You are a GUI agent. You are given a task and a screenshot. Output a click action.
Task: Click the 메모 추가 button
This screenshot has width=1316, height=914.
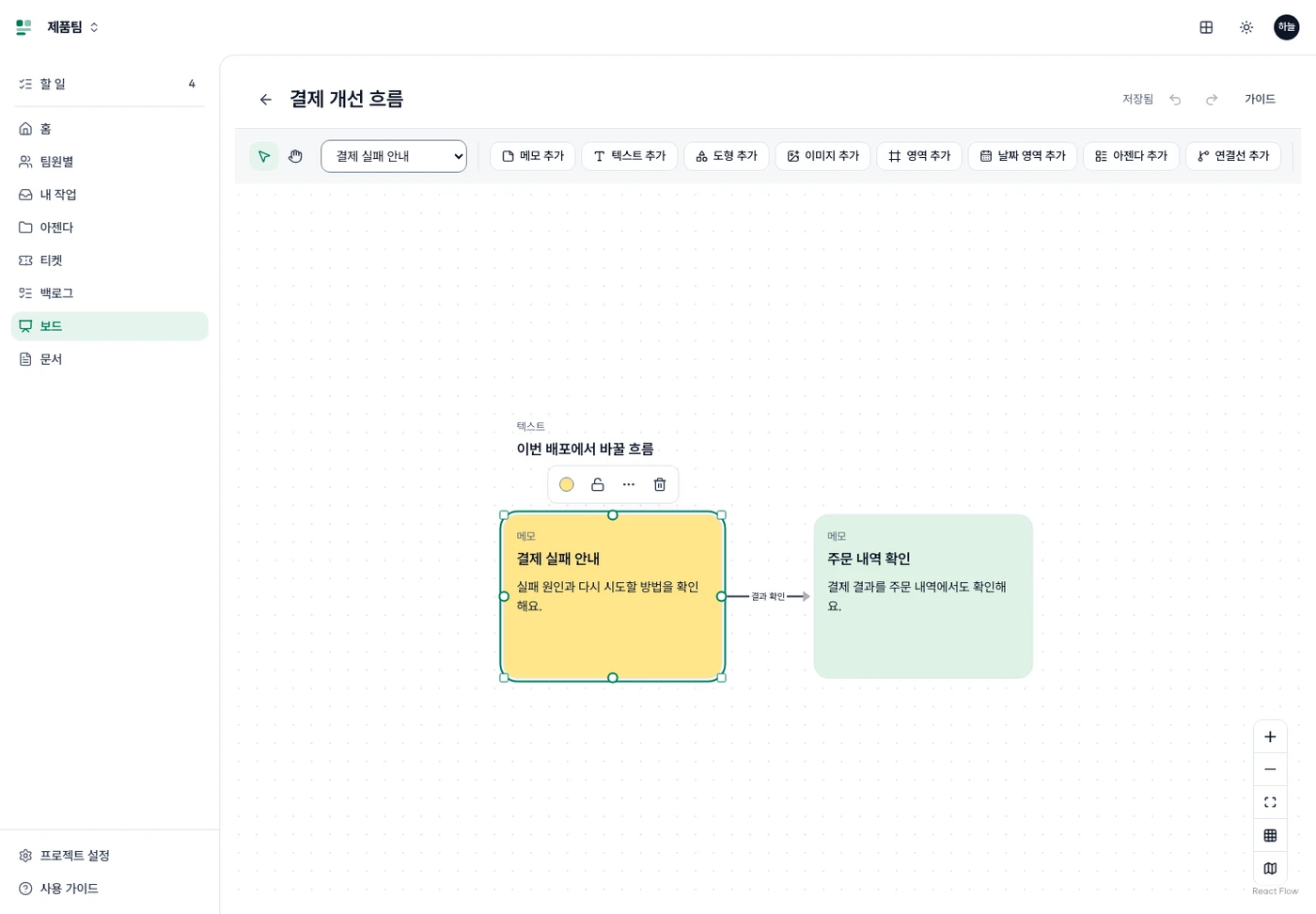[533, 156]
